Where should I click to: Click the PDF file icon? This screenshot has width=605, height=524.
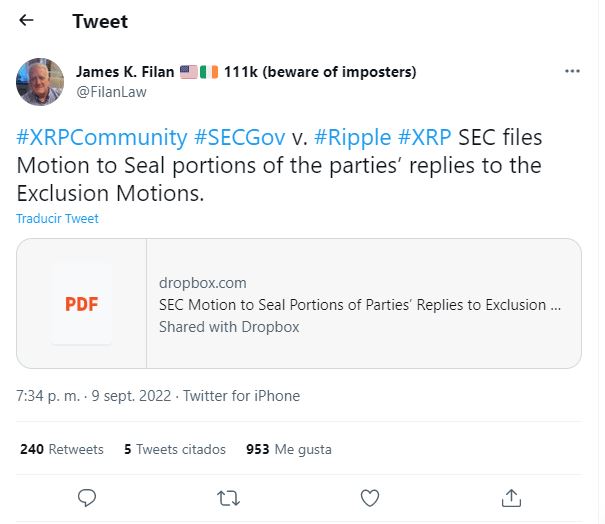click(82, 304)
